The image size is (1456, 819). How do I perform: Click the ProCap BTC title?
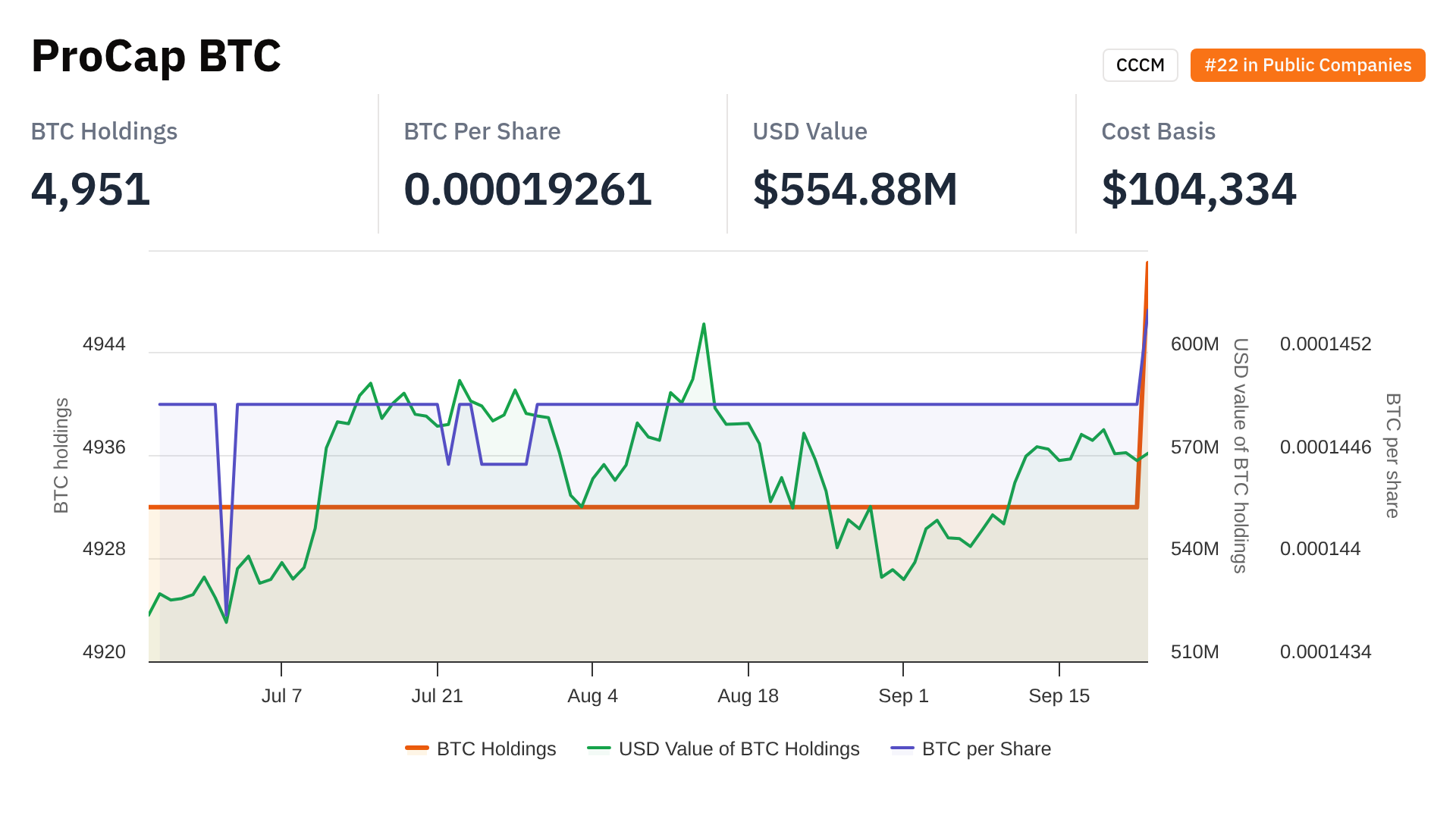coord(156,56)
